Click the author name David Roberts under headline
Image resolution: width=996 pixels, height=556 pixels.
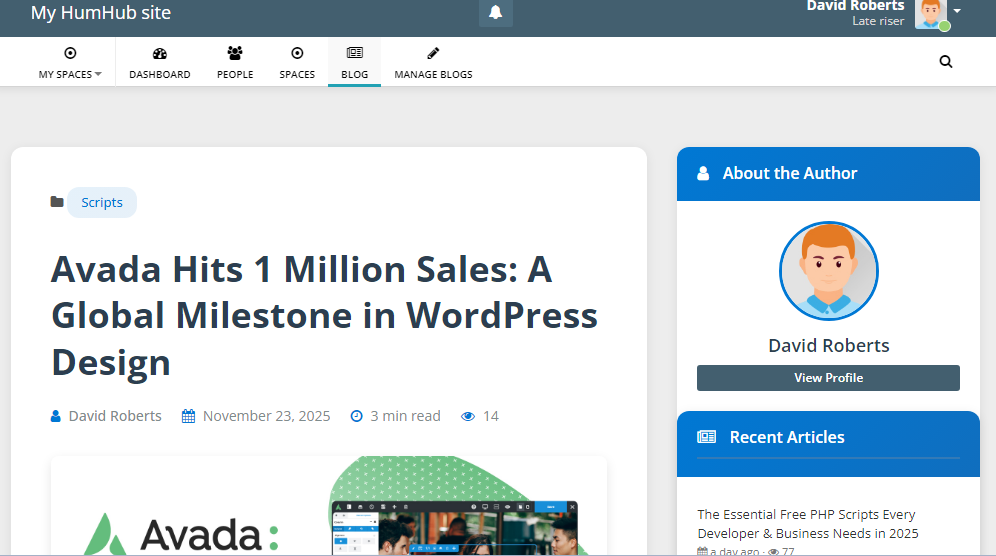(115, 416)
